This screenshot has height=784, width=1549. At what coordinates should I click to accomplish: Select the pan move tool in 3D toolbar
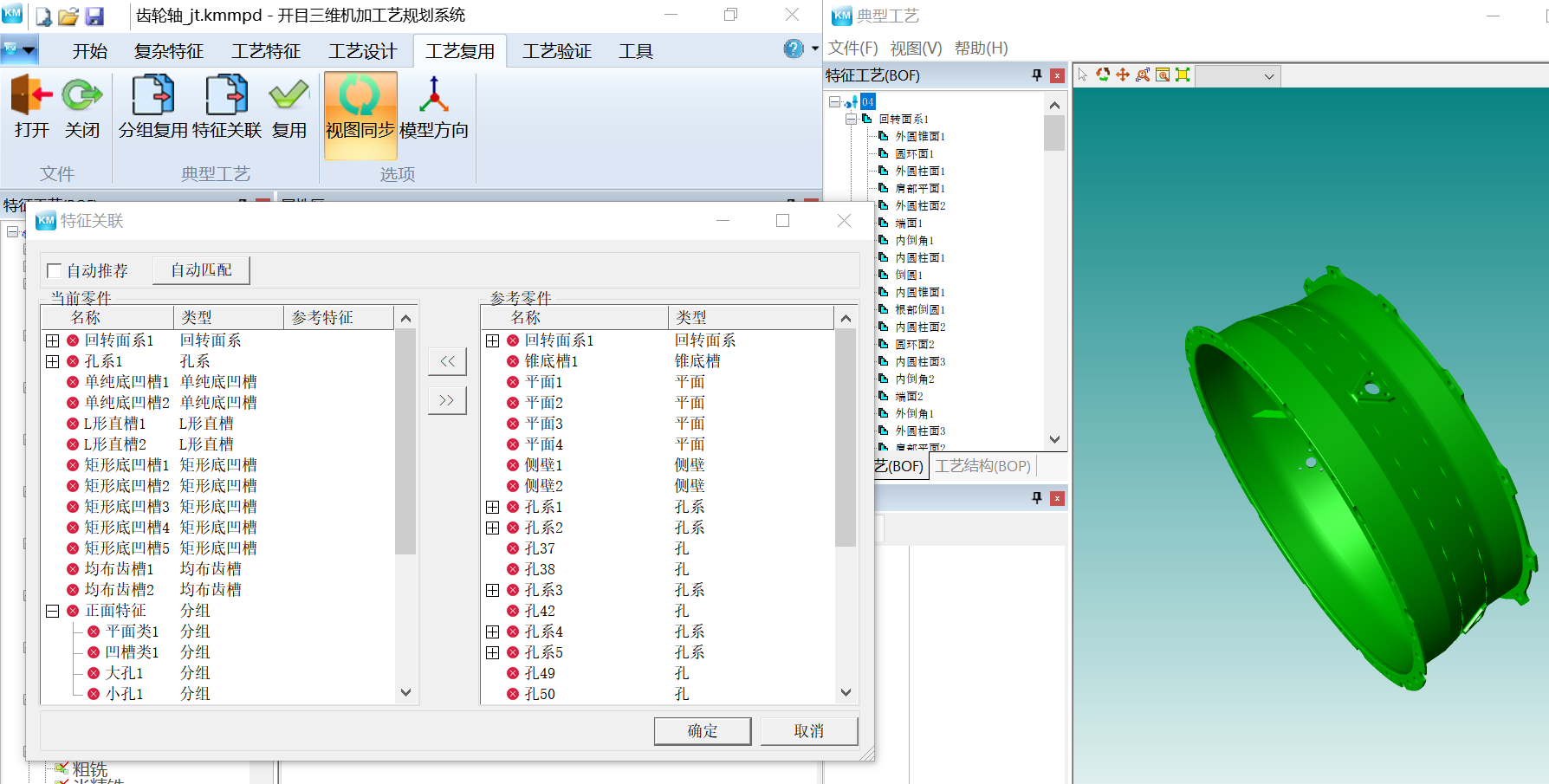1123,75
